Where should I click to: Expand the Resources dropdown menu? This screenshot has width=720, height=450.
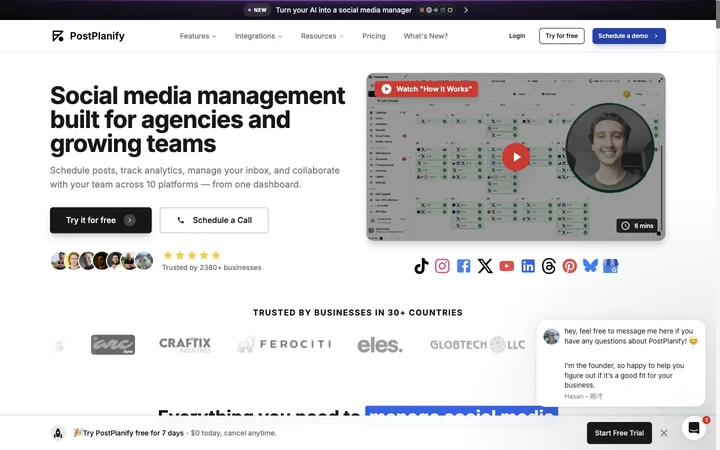tap(322, 36)
